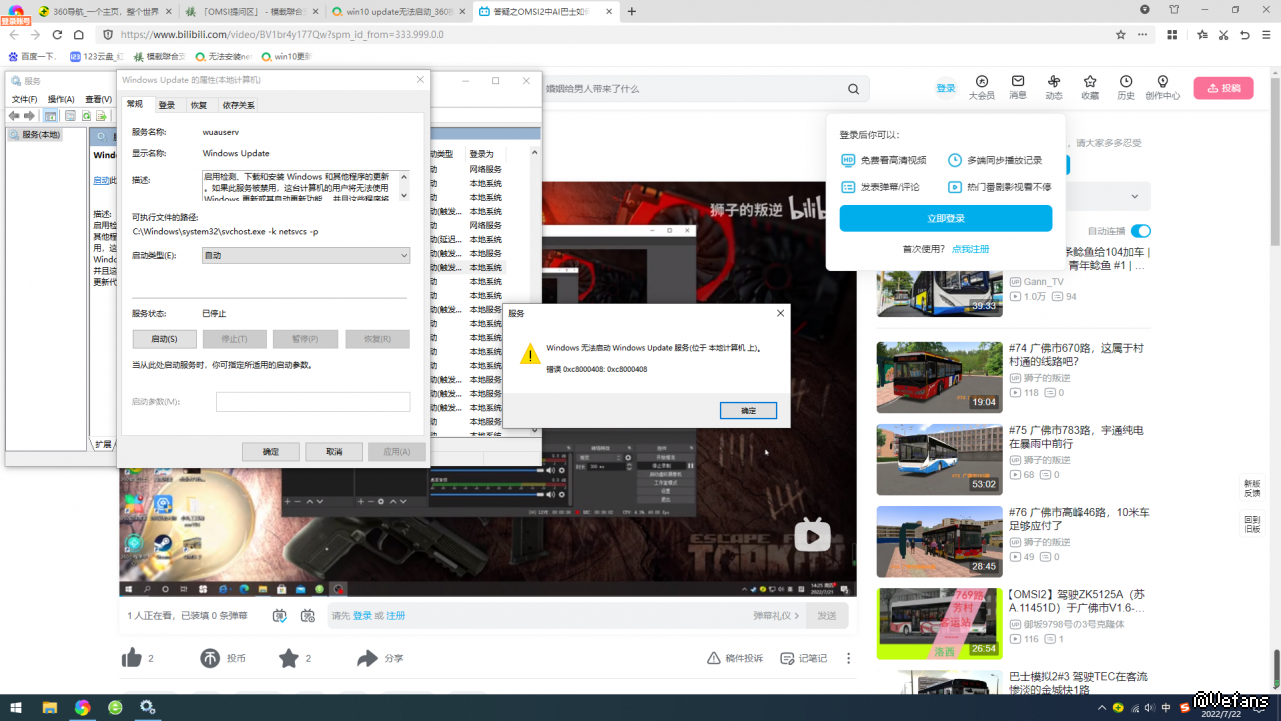This screenshot has width=1281, height=721.
Task: Open the 启动类型 startup type dropdown
Action: point(306,256)
